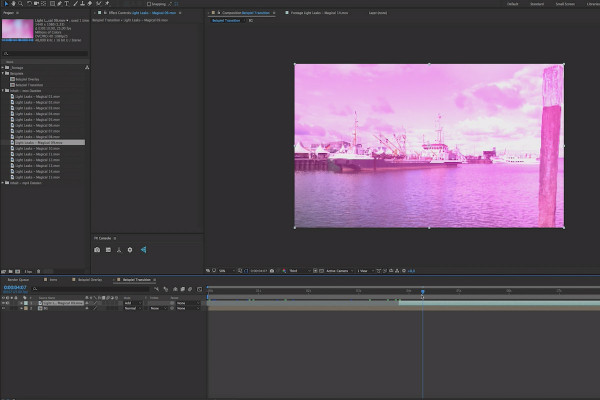This screenshot has height=400, width=600.
Task: Switch to Intro timeline tab
Action: click(x=53, y=280)
